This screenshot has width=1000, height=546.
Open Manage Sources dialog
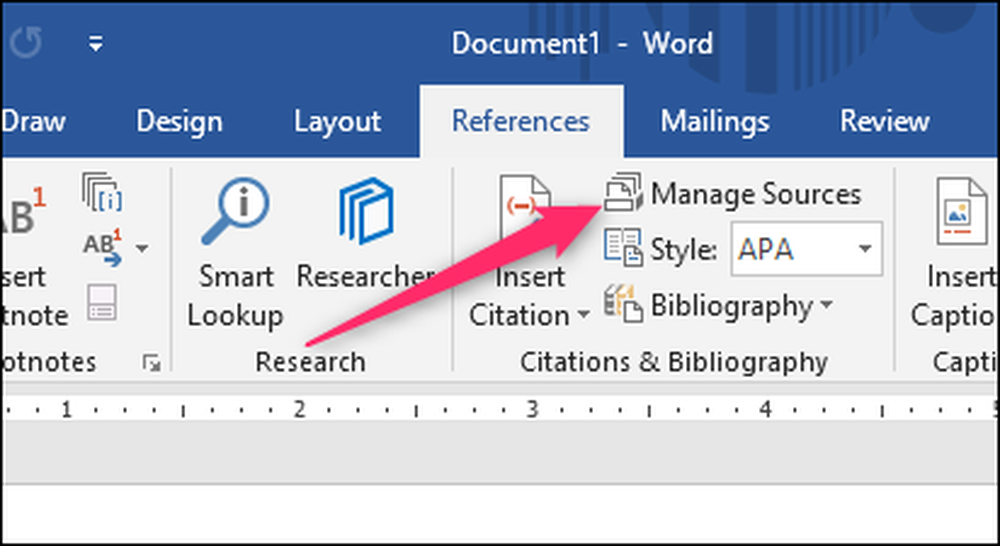[x=732, y=193]
